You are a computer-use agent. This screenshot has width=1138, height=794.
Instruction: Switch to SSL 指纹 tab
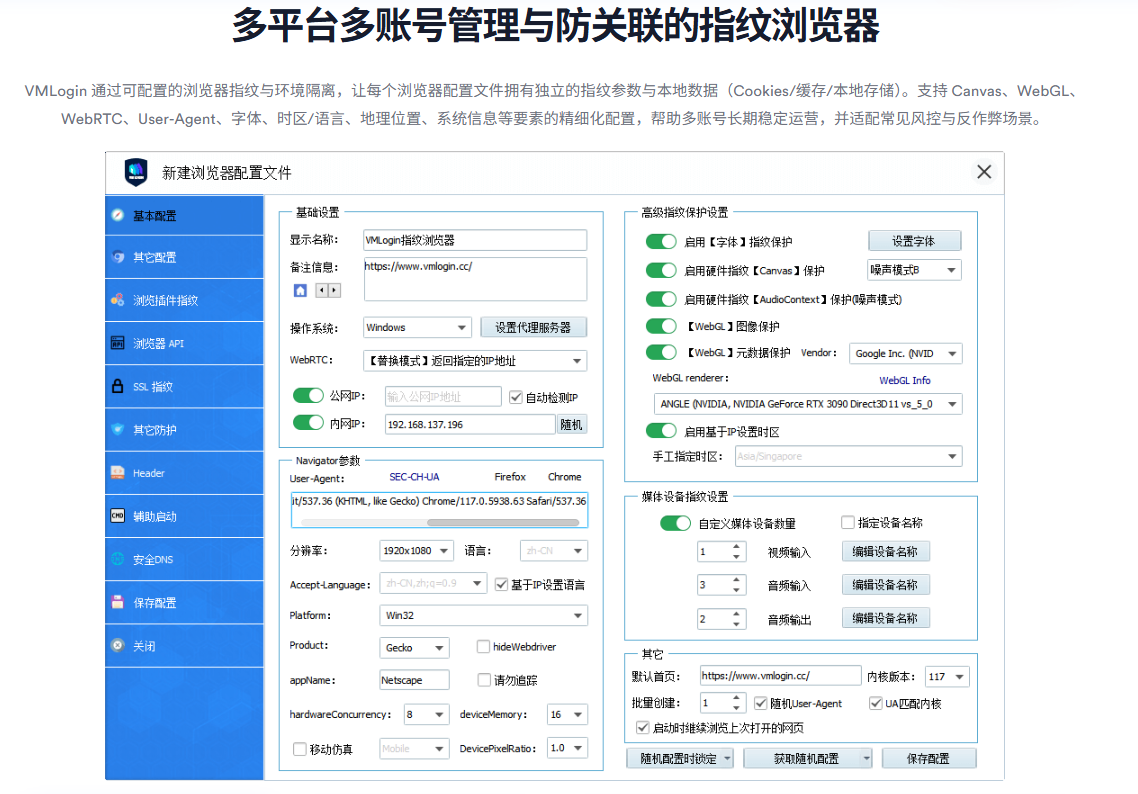(184, 387)
